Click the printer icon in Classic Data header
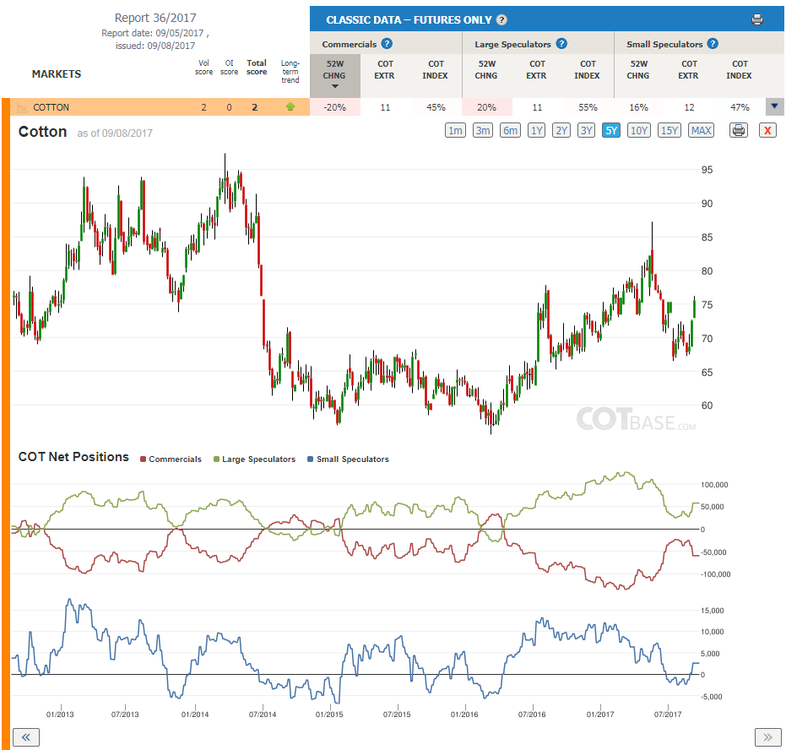The width and height of the screenshot is (786, 750). coord(757,20)
